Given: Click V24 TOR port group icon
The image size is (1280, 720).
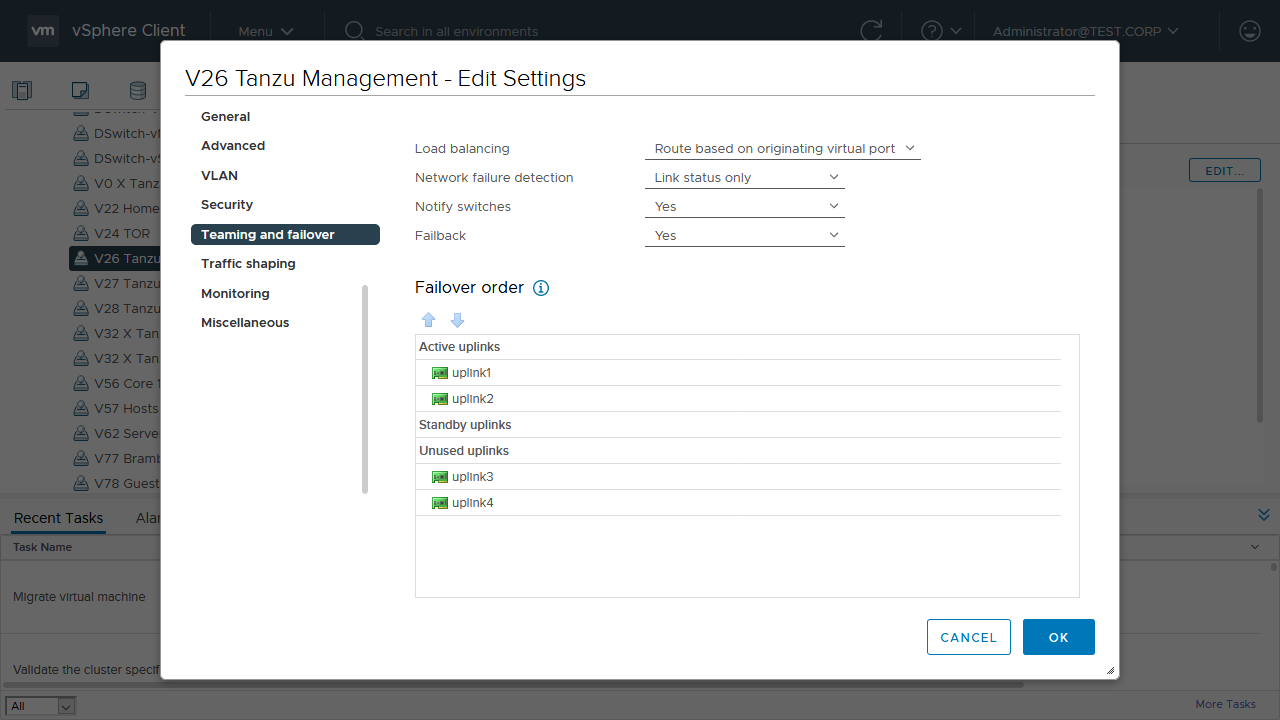Looking at the screenshot, I should pos(82,234).
